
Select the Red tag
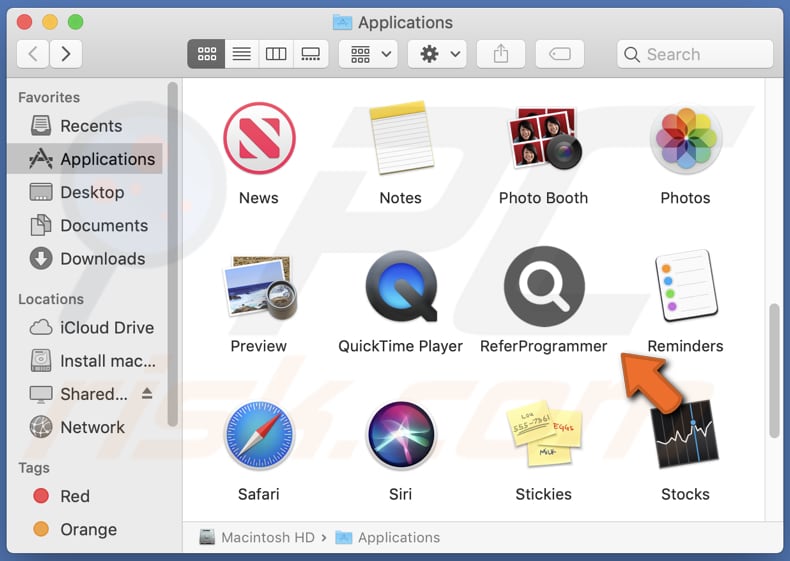click(85, 496)
